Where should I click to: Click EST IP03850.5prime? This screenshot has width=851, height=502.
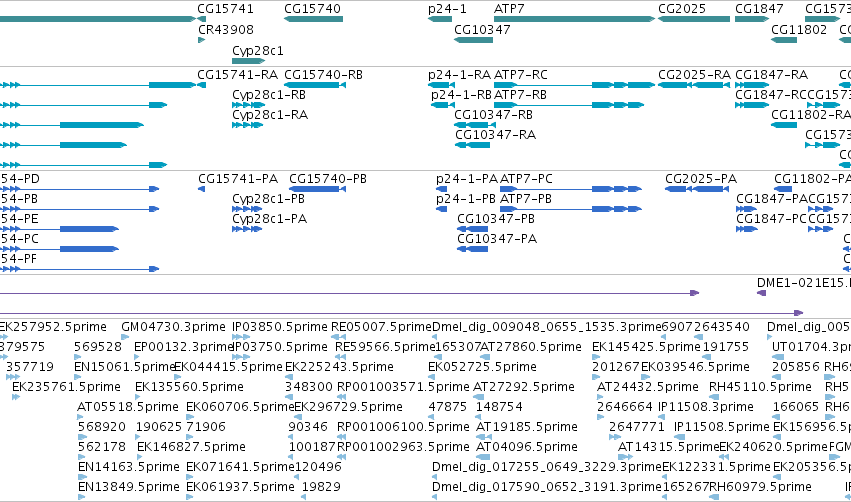280,327
